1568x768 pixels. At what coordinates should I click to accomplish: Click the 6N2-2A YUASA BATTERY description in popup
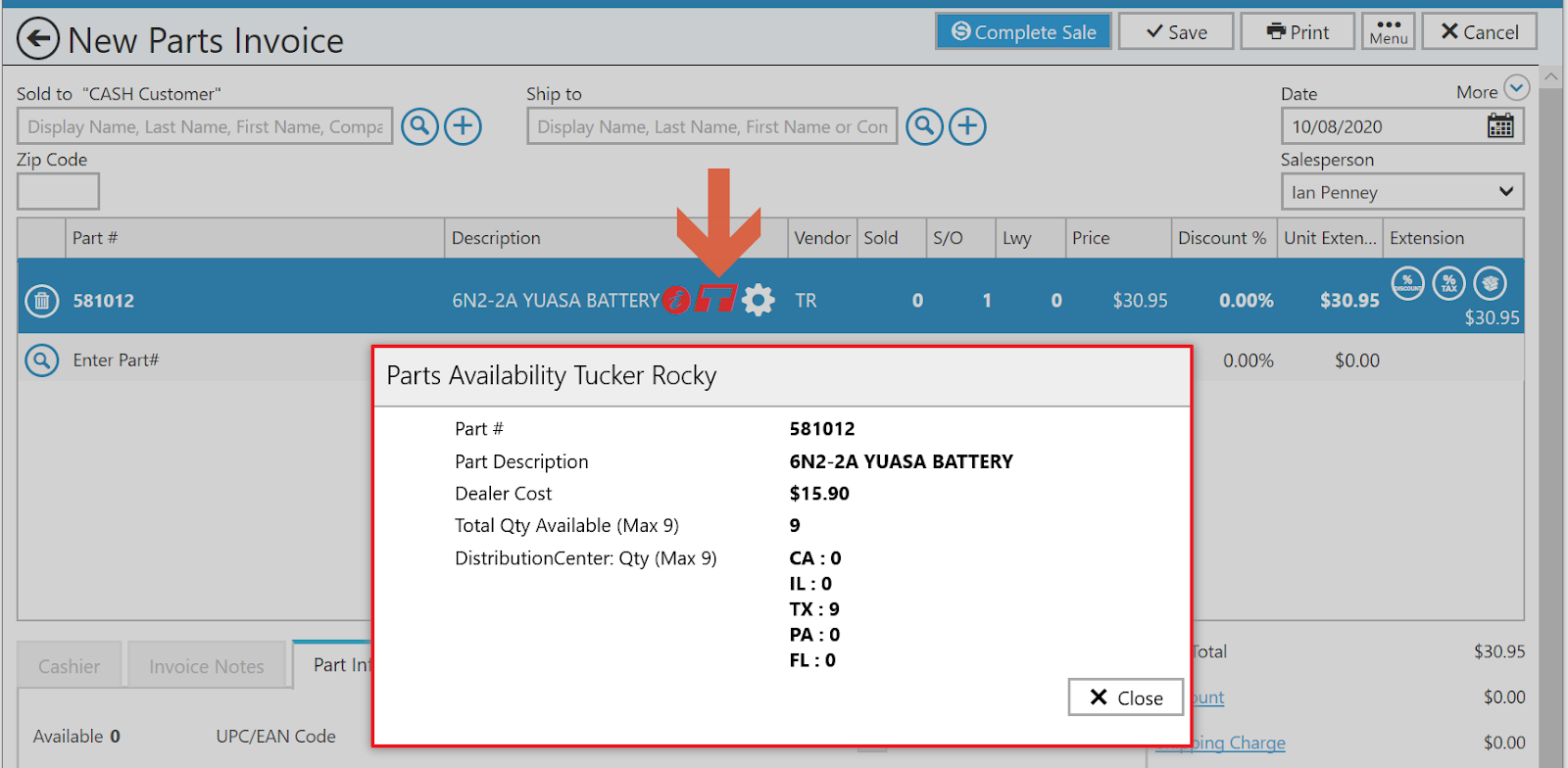pos(902,461)
